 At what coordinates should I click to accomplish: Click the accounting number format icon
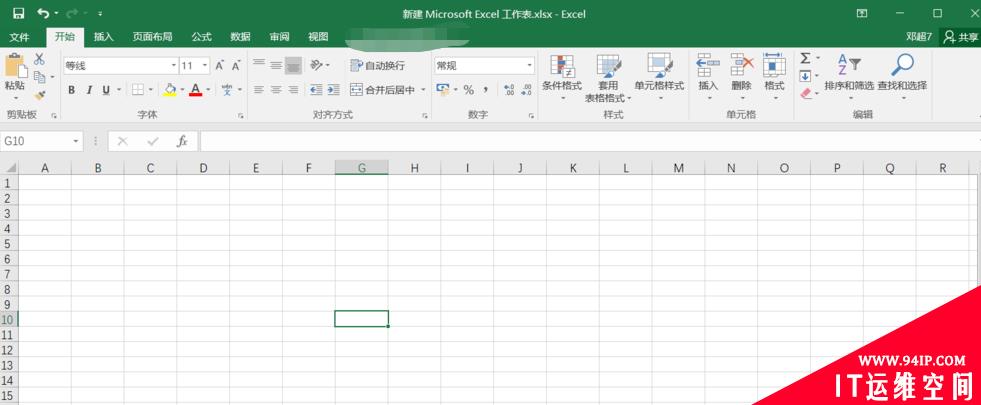click(443, 90)
